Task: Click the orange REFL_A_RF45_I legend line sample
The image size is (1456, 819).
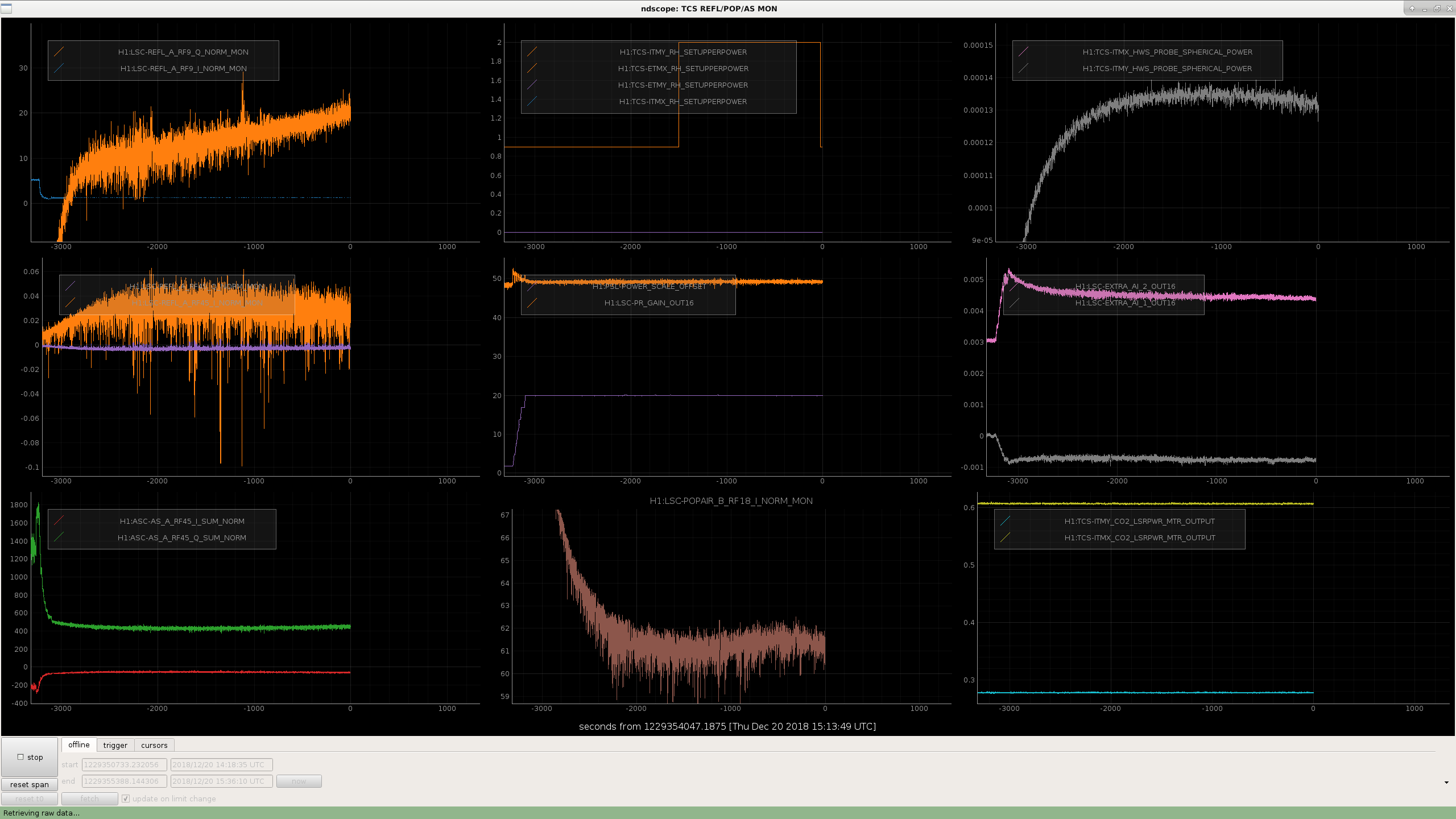Action: (70, 303)
